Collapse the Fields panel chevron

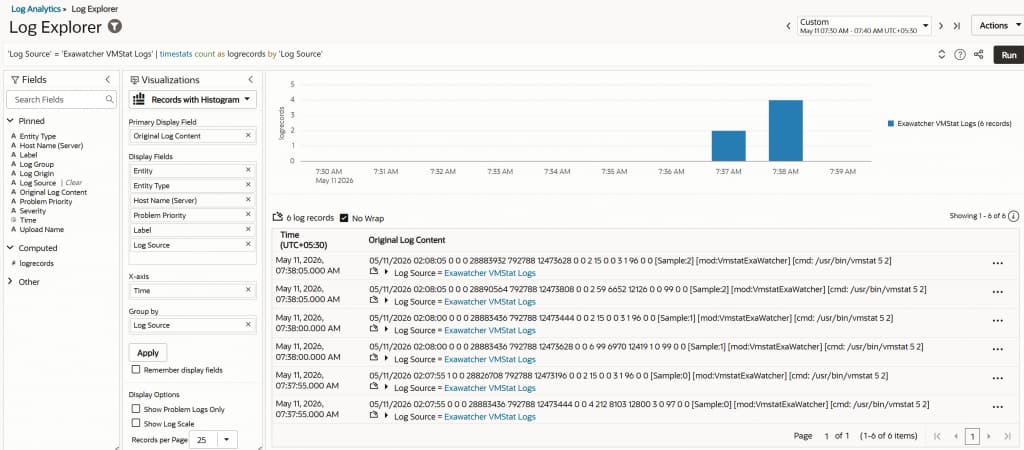pyautogui.click(x=108, y=79)
